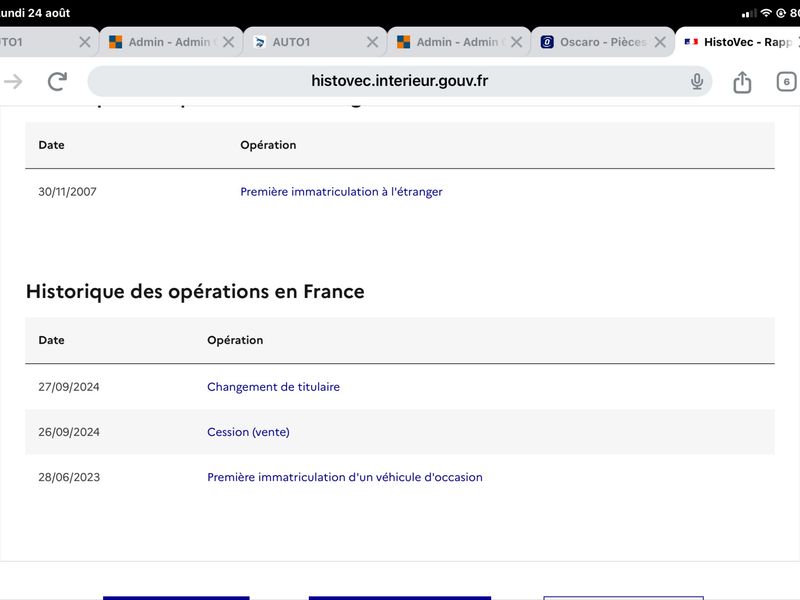Switch to the Oscaro - Pièces tab
Image resolution: width=800 pixels, height=600 pixels.
click(x=603, y=42)
